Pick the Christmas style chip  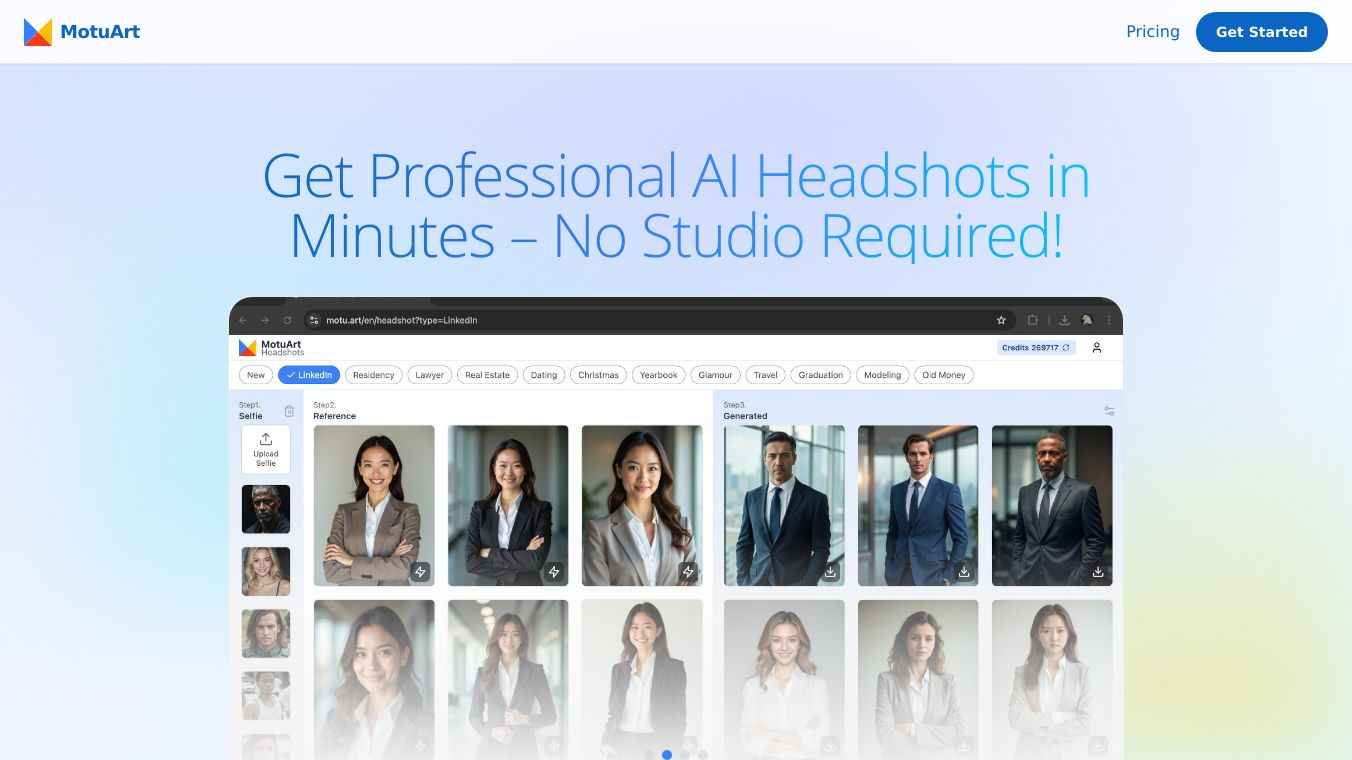click(x=598, y=375)
